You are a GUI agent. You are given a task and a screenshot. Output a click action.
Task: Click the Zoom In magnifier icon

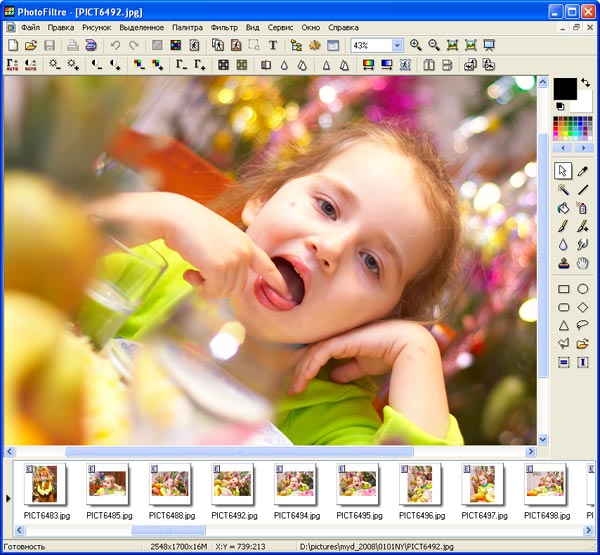[x=416, y=46]
